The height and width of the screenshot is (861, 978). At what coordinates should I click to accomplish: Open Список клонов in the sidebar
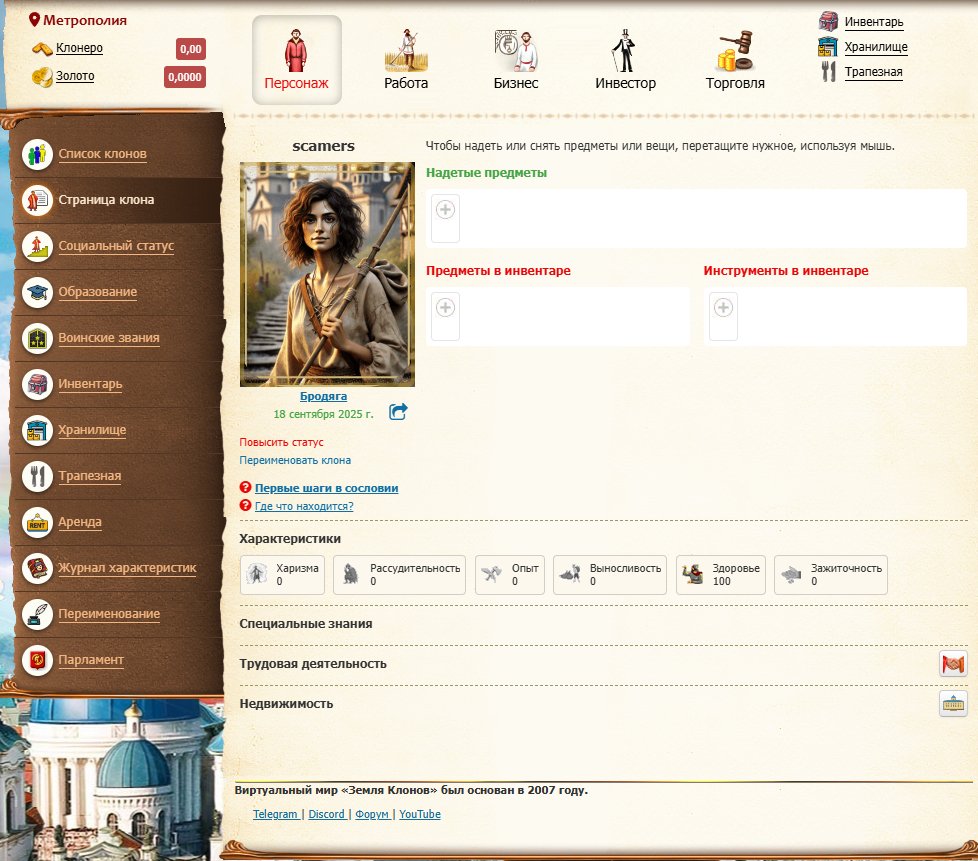coord(102,154)
